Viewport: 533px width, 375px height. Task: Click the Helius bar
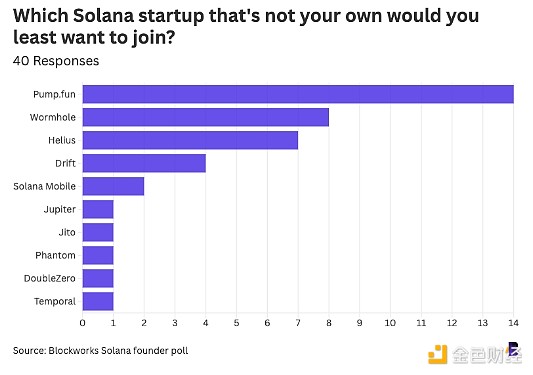click(x=190, y=140)
